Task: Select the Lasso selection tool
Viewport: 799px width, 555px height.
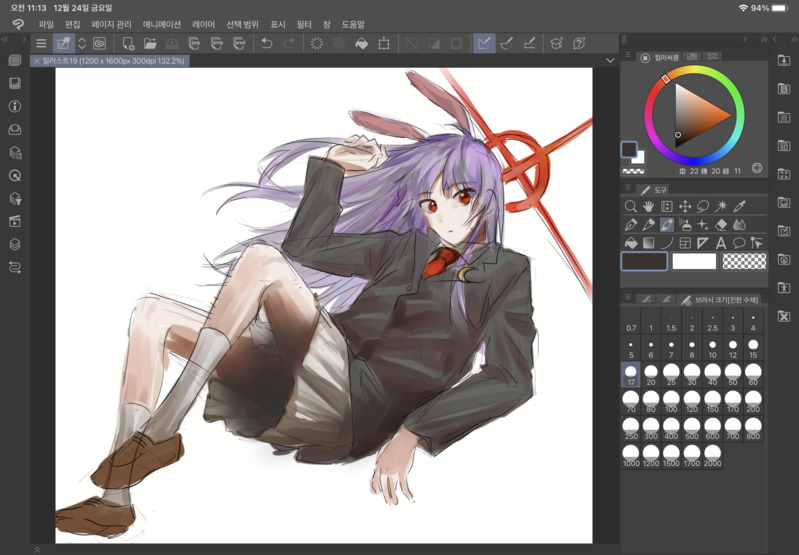Action: (703, 206)
